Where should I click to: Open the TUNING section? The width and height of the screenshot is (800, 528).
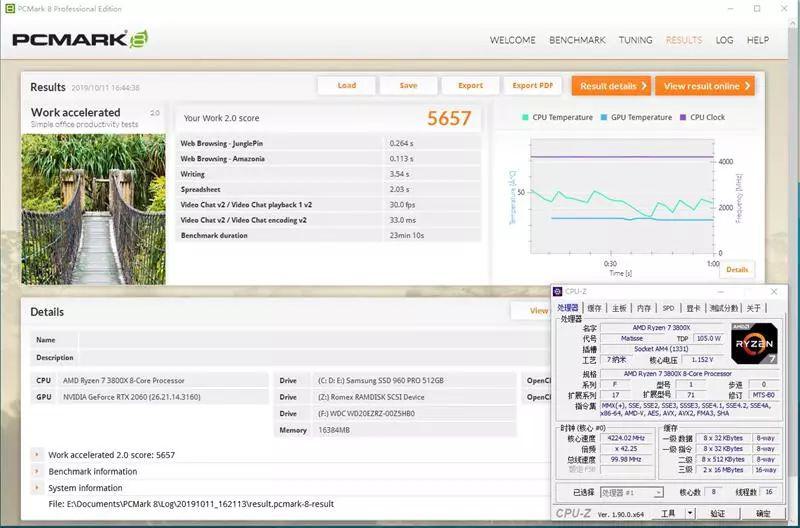[636, 40]
